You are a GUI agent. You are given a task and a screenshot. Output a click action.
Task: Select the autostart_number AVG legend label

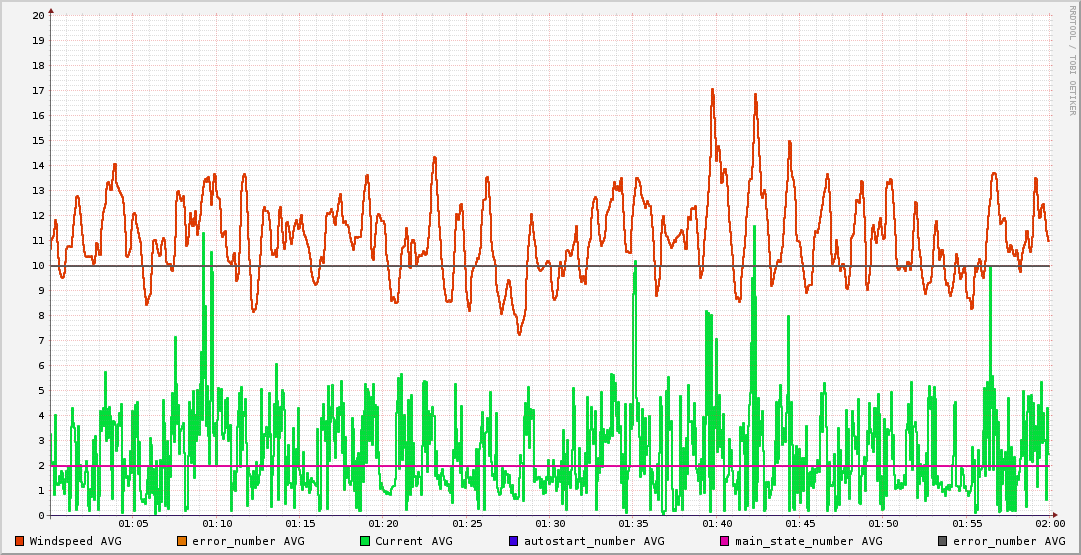594,541
